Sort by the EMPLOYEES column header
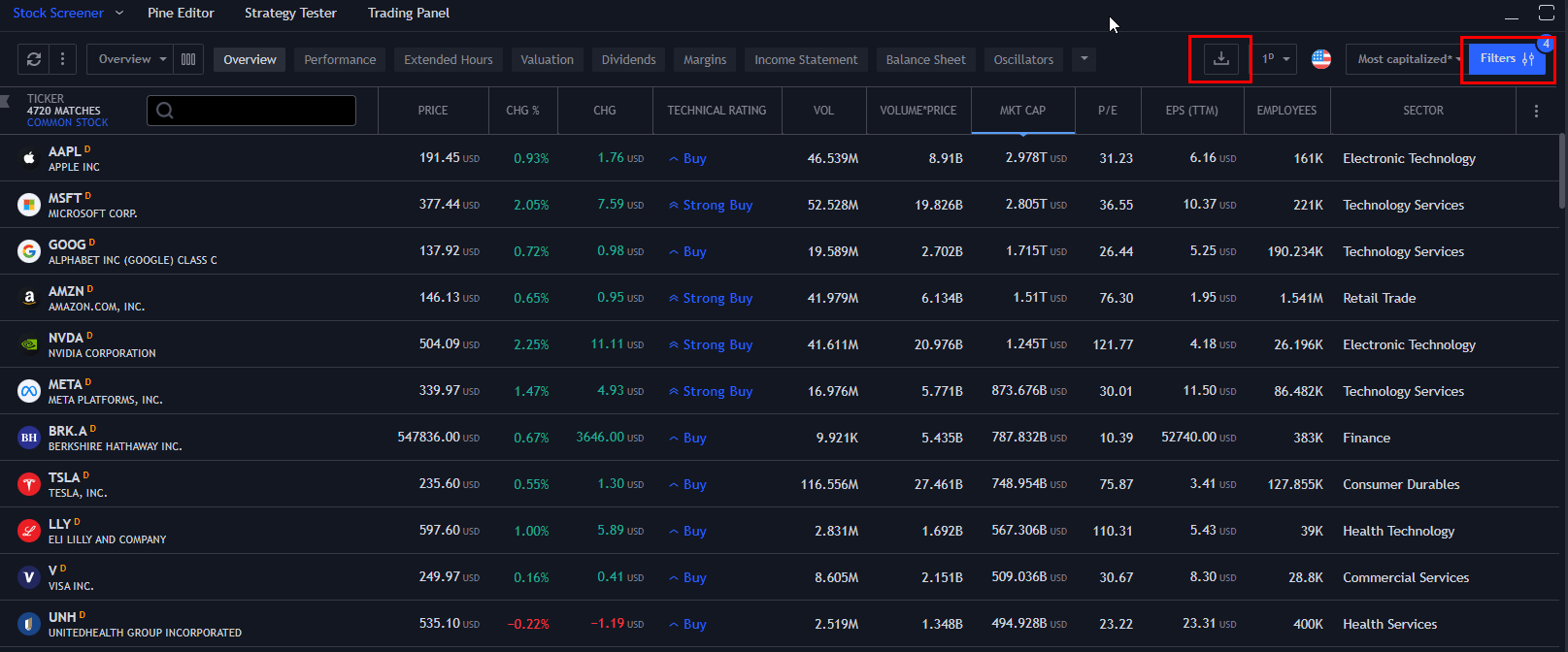This screenshot has width=1568, height=652. [1286, 111]
